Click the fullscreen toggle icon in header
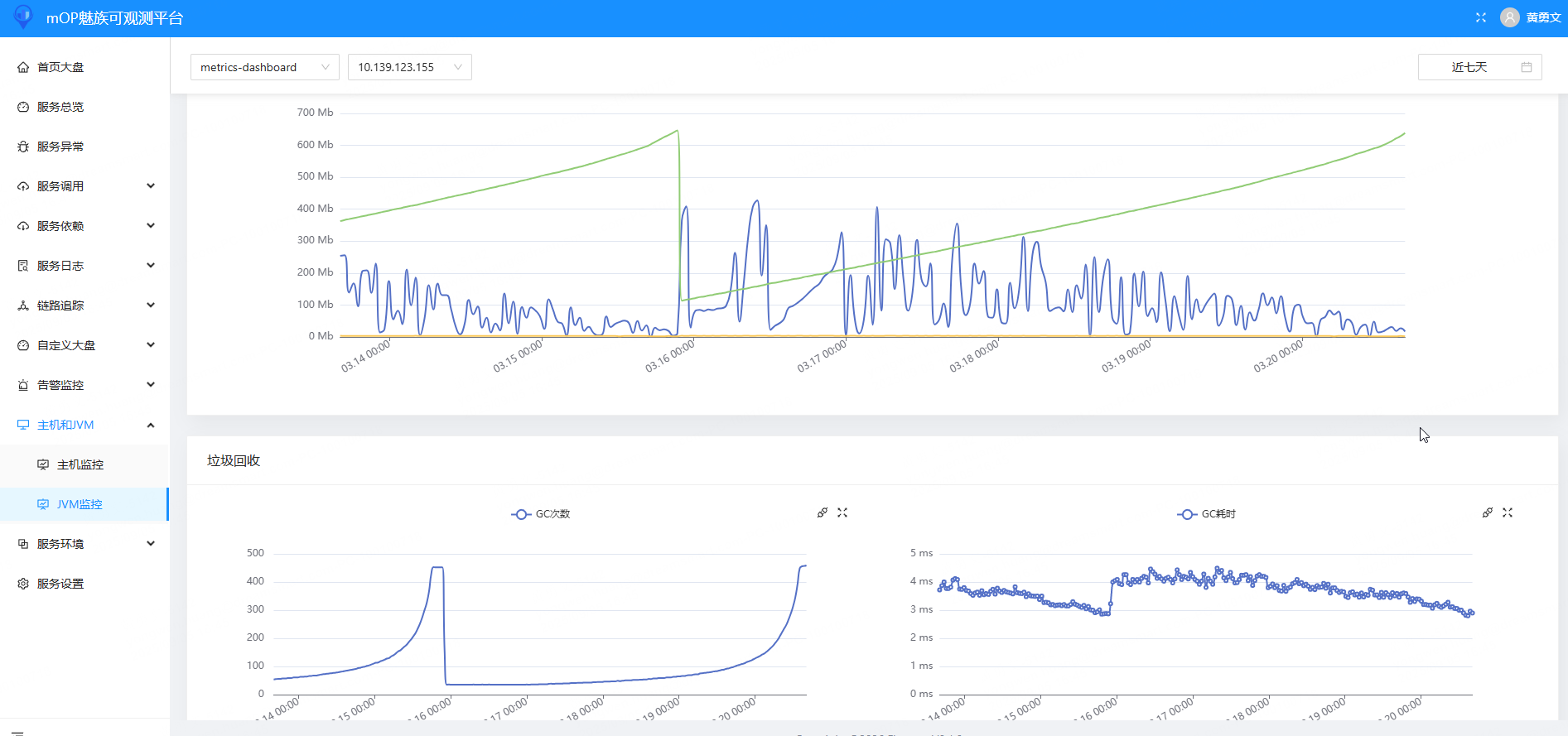 1481,17
